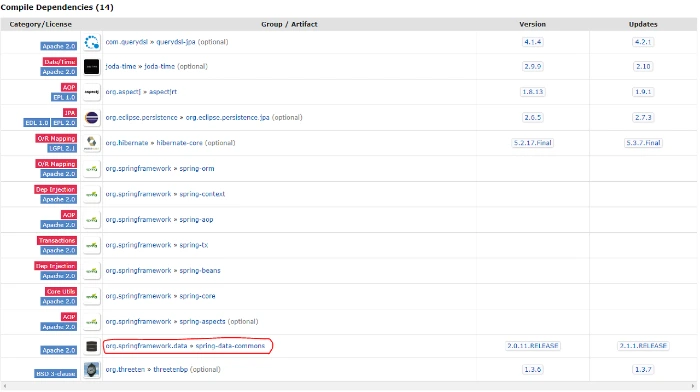Open the joda-time artifact link
Image resolution: width=700 pixels, height=392 pixels.
tap(159, 67)
